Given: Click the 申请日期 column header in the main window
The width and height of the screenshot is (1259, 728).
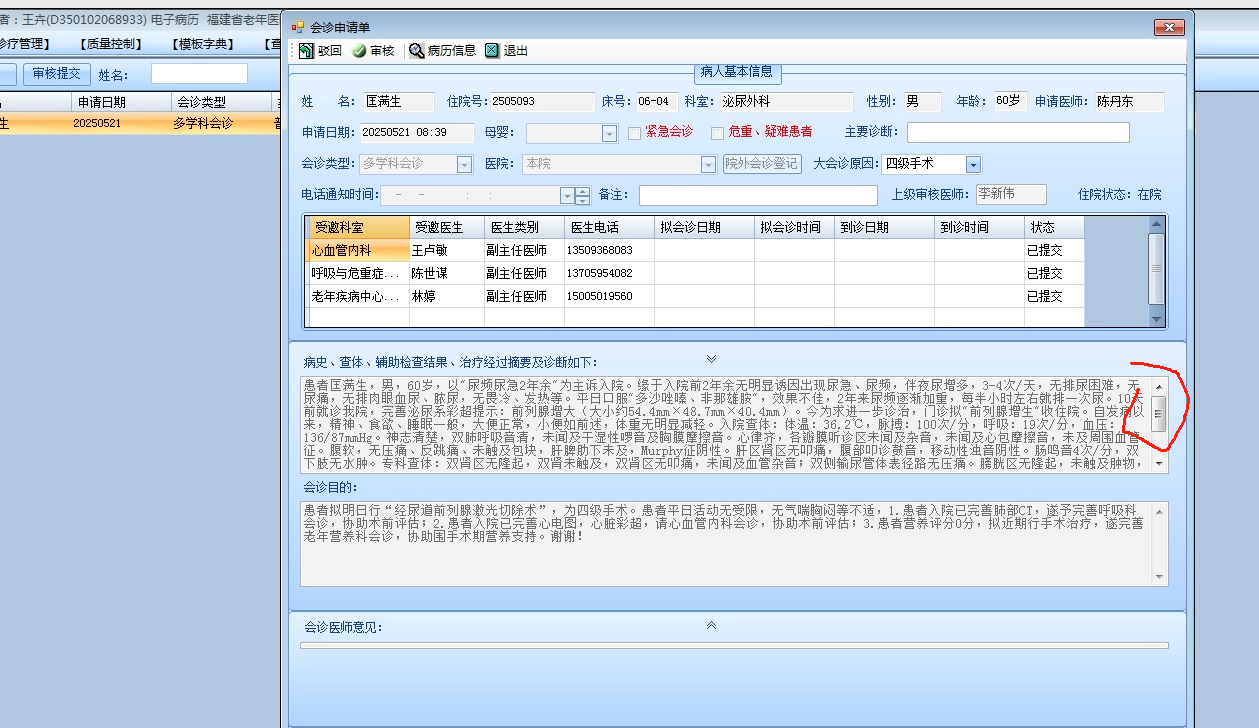Looking at the screenshot, I should 120,102.
